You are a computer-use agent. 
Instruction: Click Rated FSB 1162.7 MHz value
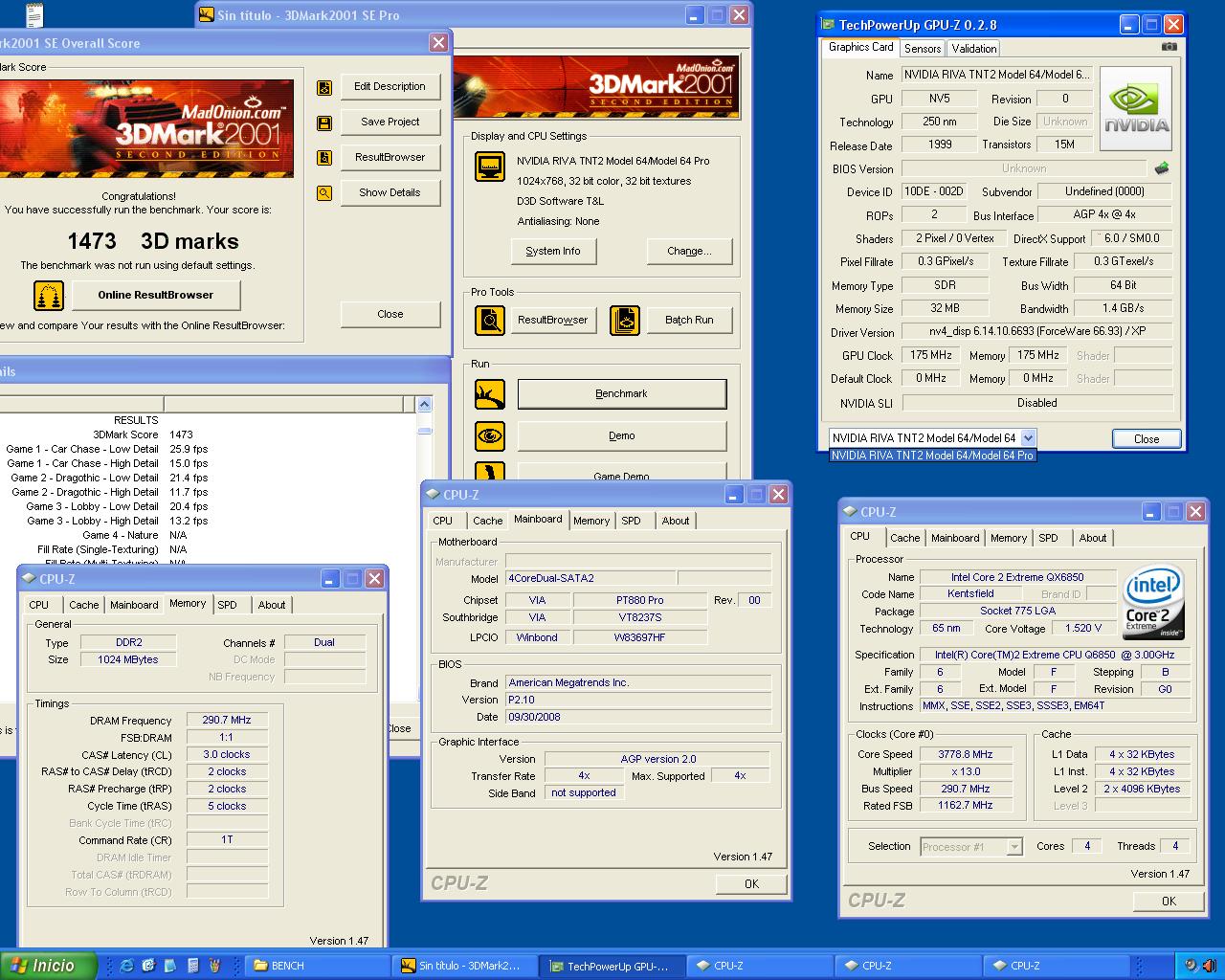tap(966, 806)
